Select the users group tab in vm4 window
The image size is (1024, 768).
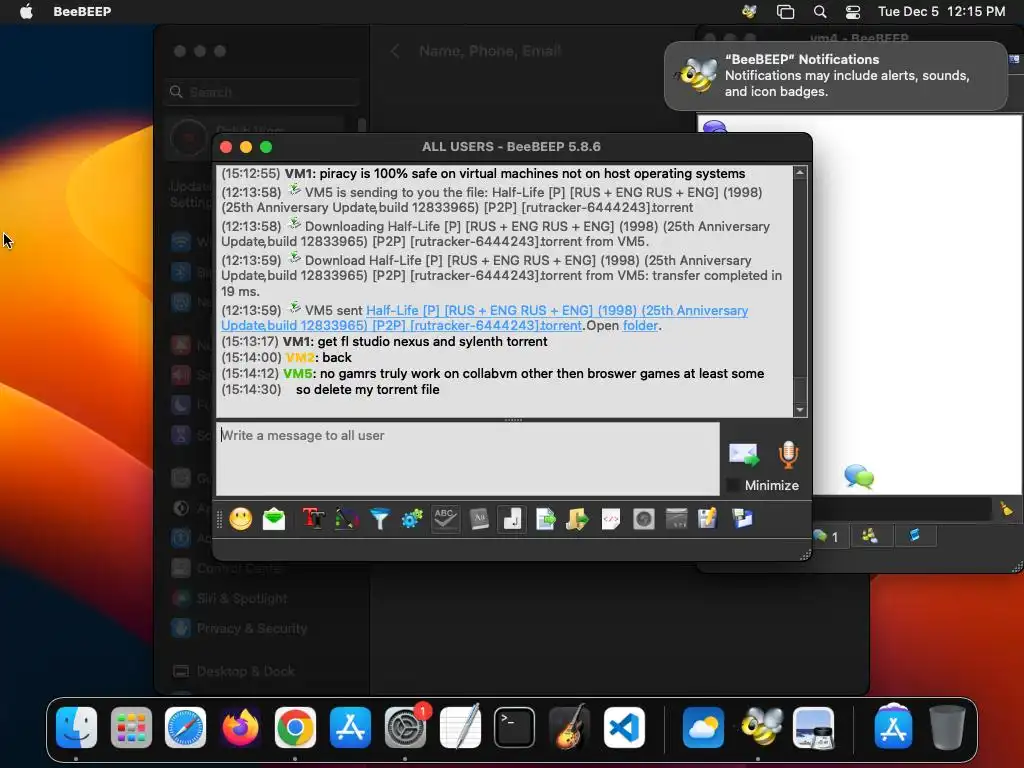870,536
